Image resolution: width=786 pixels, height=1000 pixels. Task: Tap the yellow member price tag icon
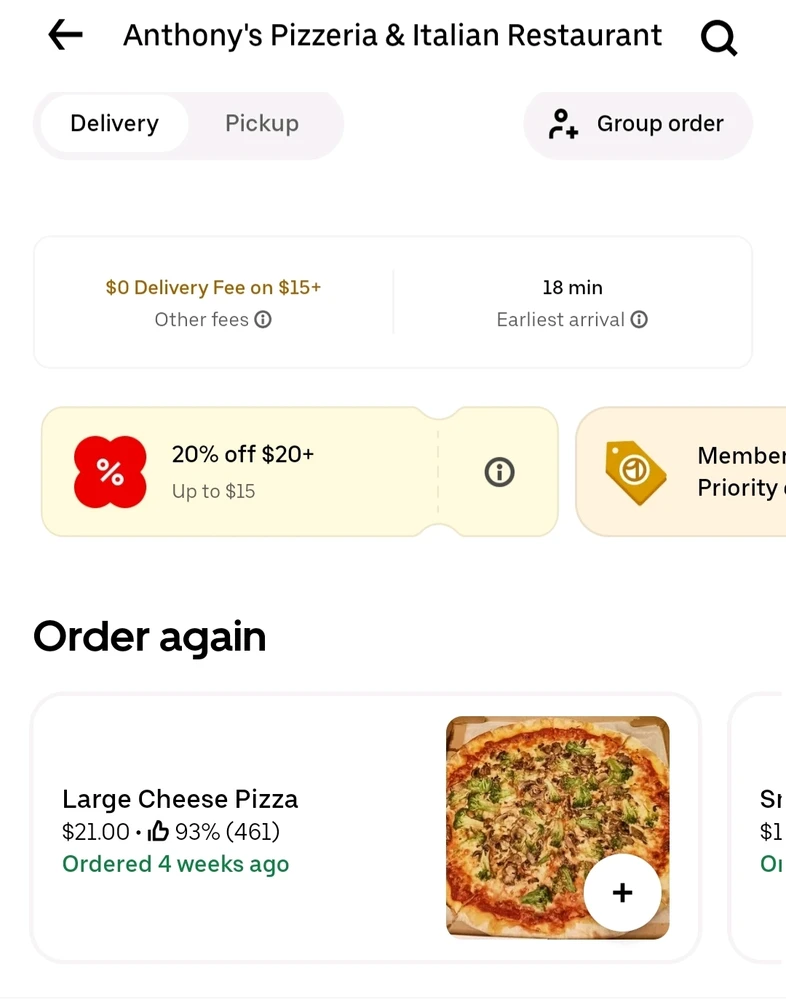click(x=635, y=471)
